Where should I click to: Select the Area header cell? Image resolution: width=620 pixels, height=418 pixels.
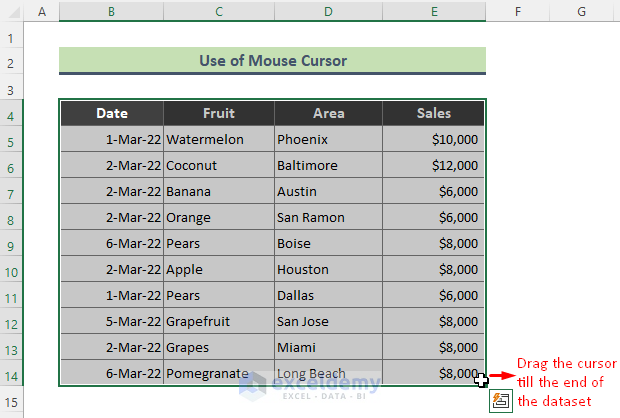328,114
